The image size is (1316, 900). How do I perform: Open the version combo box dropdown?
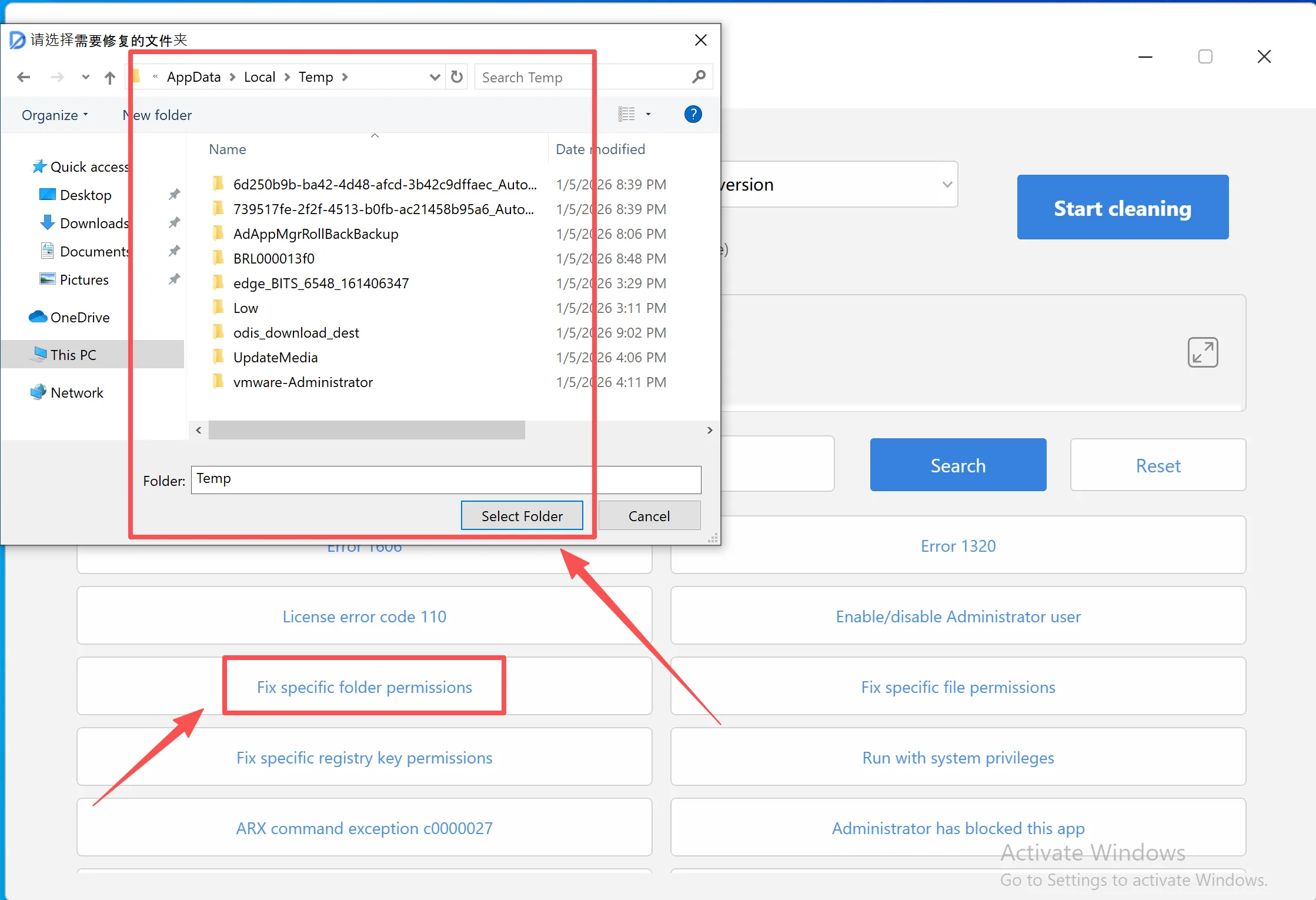[947, 184]
